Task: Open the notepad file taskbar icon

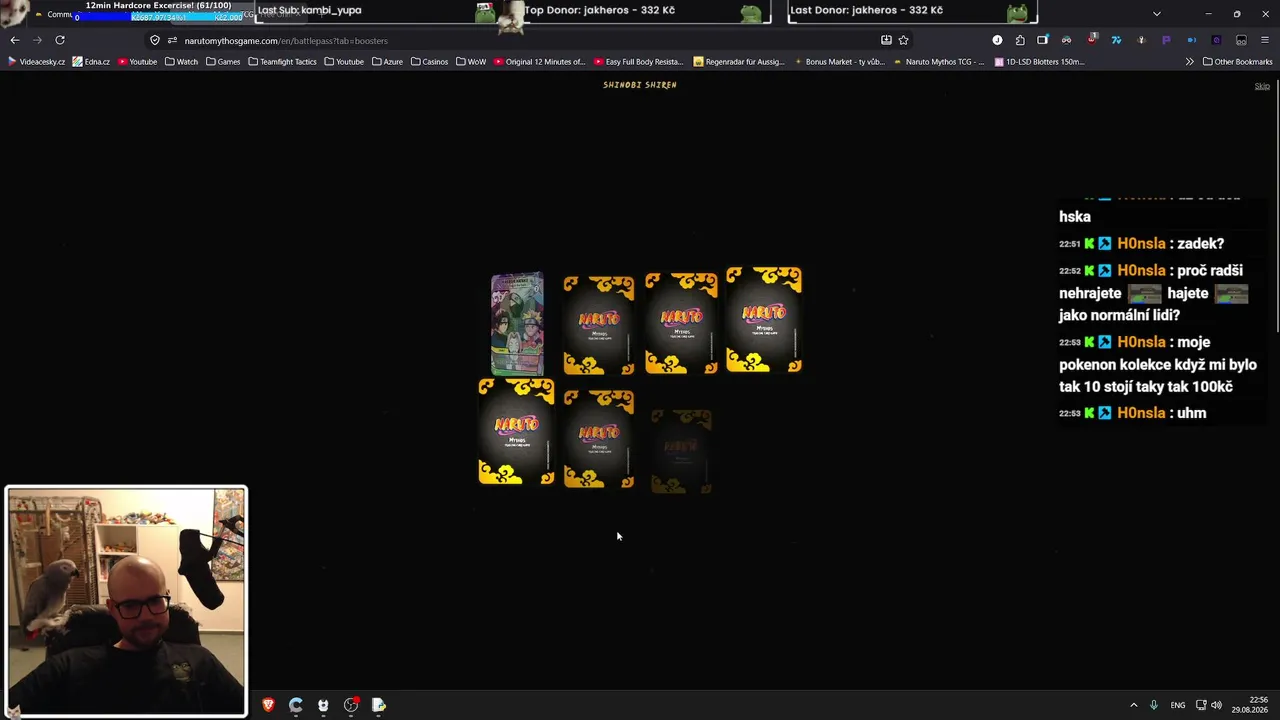Action: point(379,705)
